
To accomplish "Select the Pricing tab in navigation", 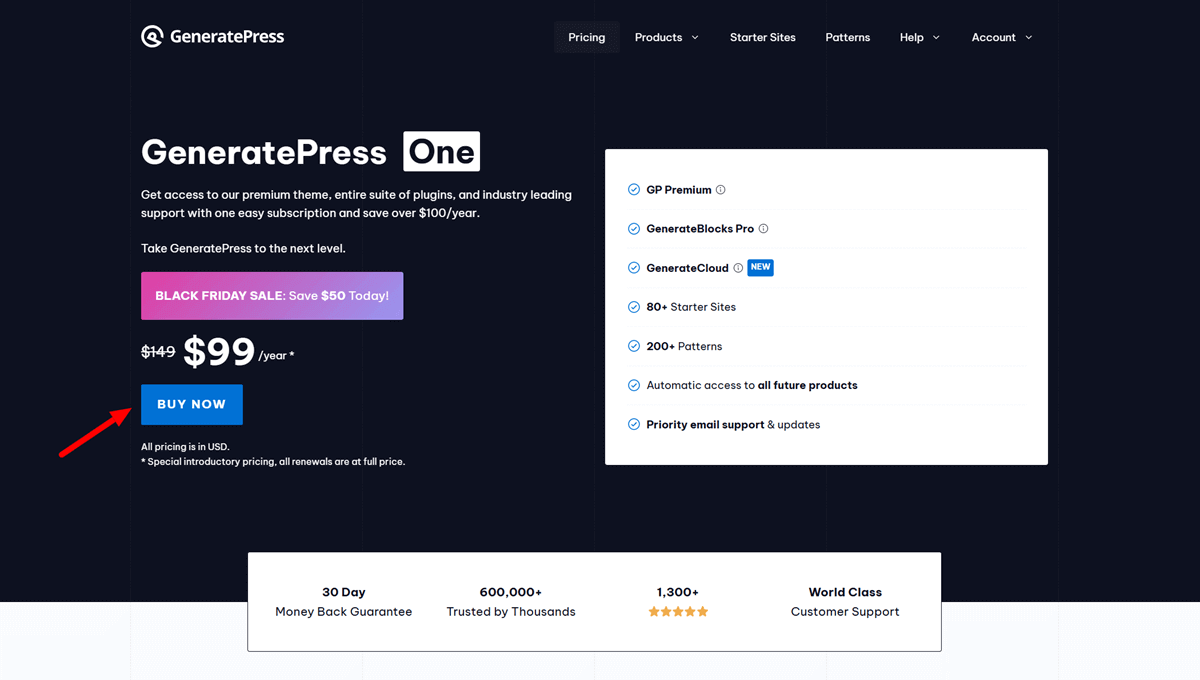I will pyautogui.click(x=586, y=37).
